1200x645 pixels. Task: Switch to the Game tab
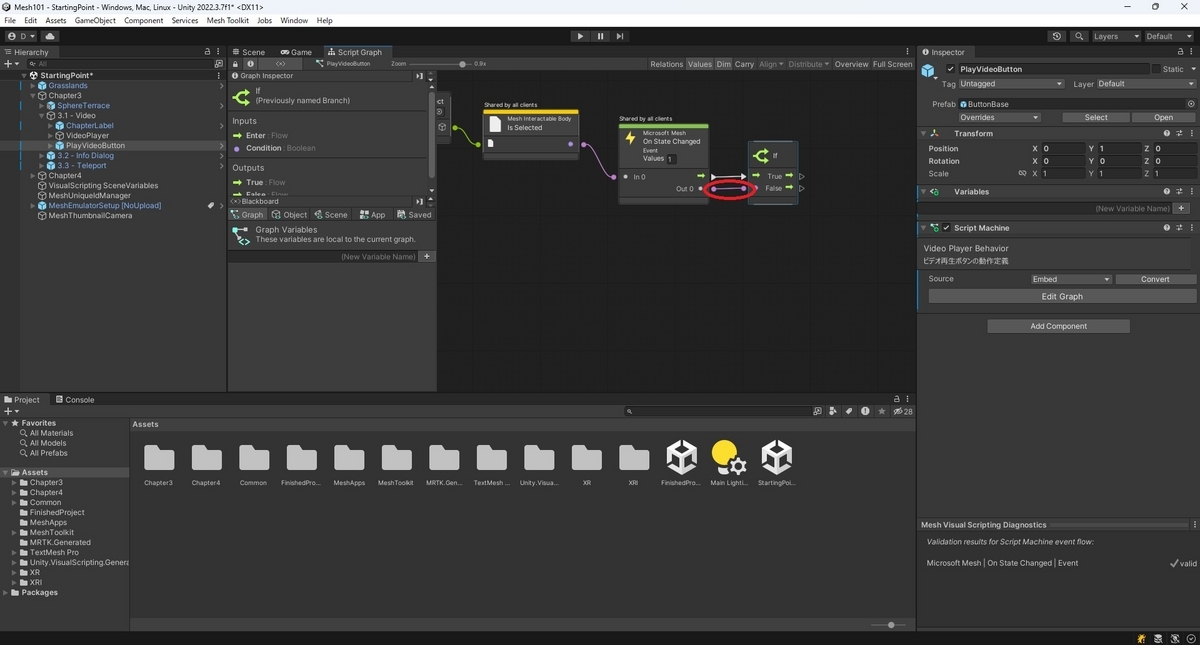tap(296, 52)
